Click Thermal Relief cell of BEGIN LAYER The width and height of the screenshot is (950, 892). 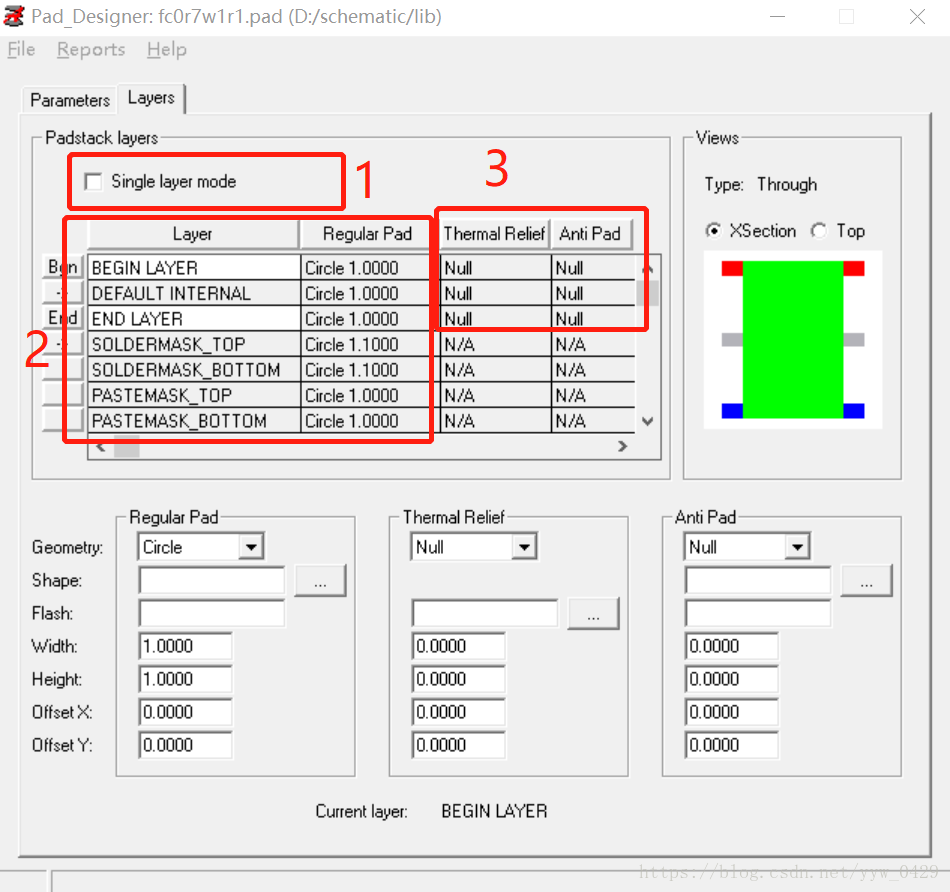pyautogui.click(x=496, y=268)
